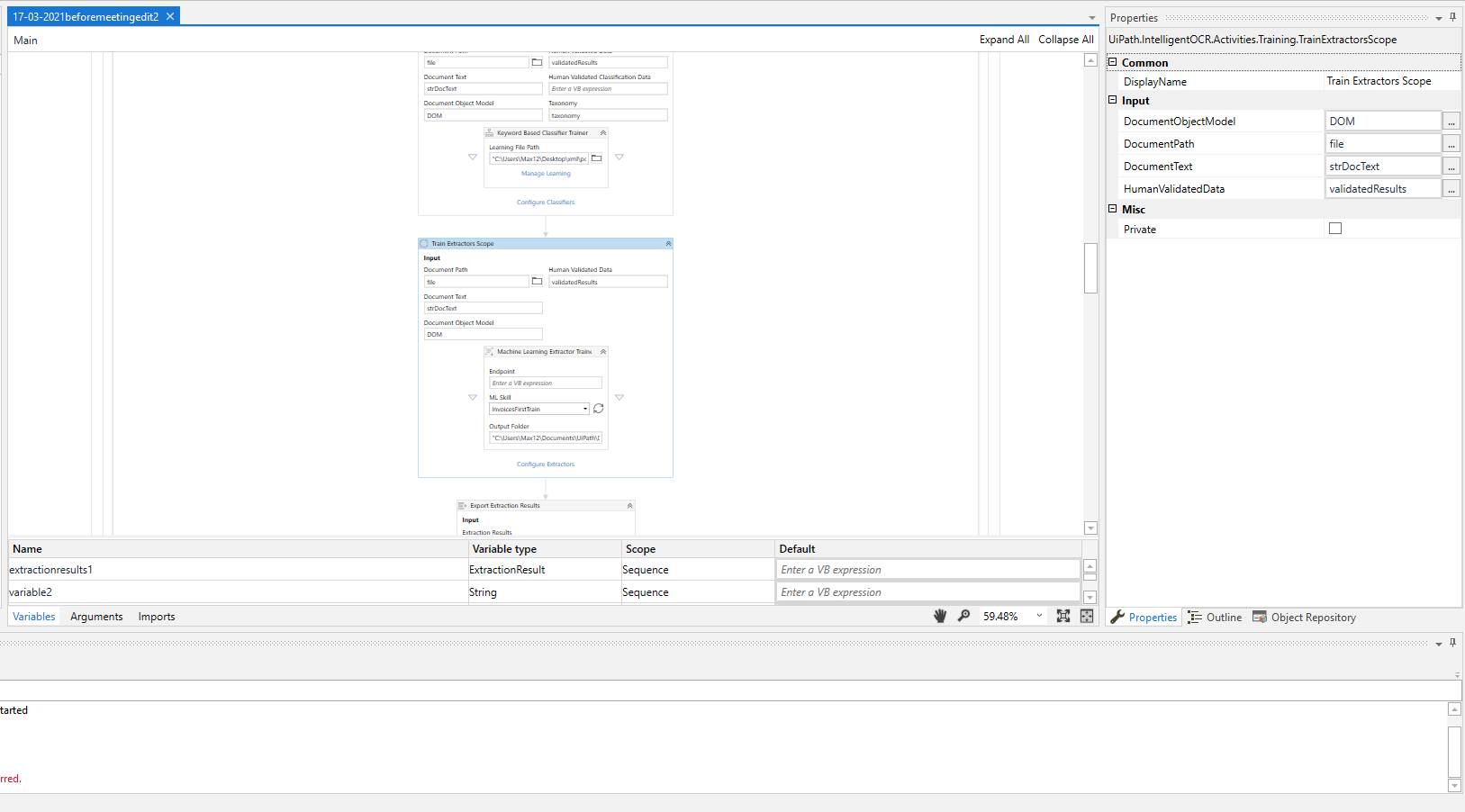Refresh the ML Skill list
This screenshot has height=812, width=1465.
(598, 409)
